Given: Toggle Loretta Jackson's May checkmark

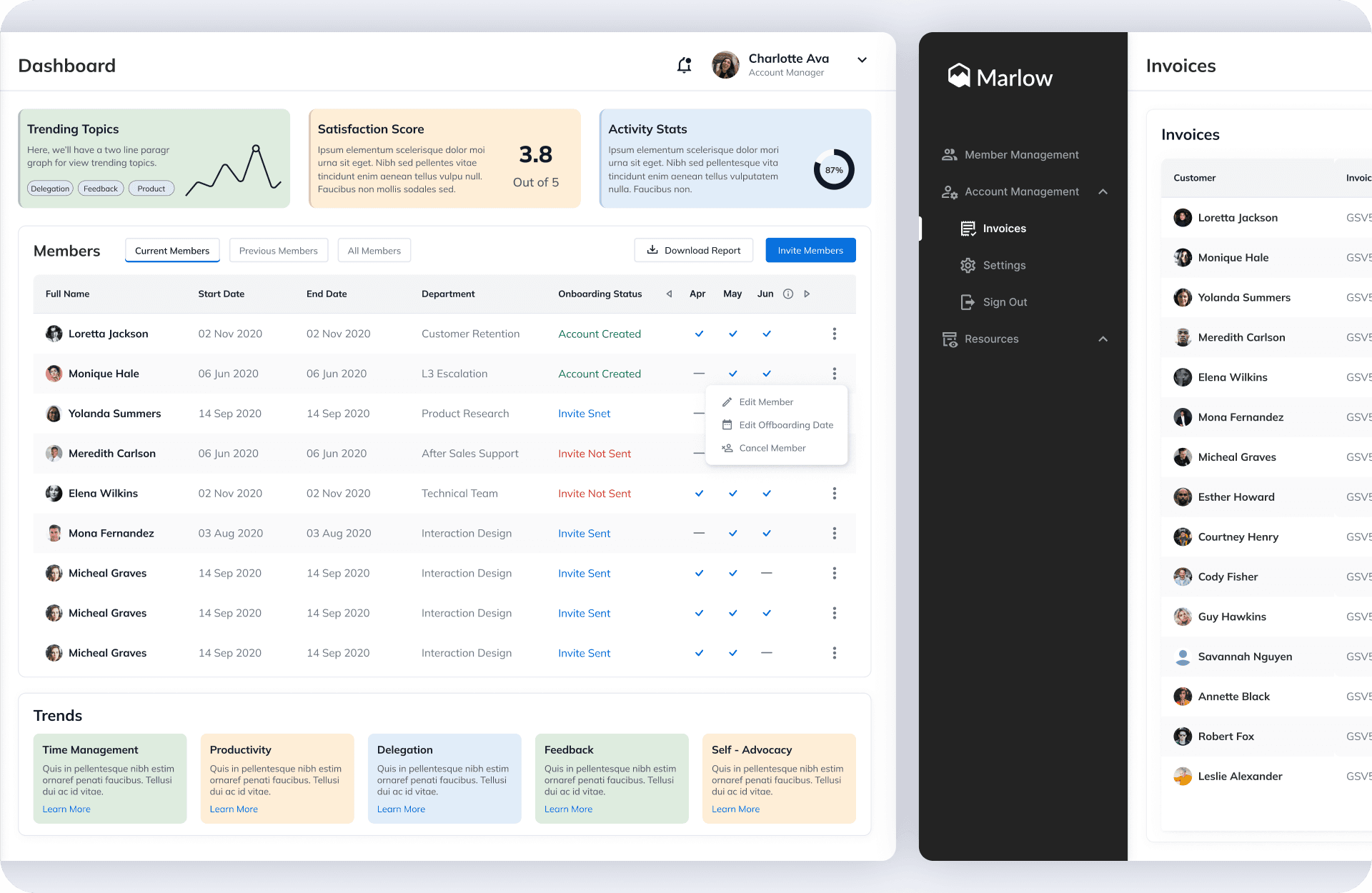Looking at the screenshot, I should (732, 334).
